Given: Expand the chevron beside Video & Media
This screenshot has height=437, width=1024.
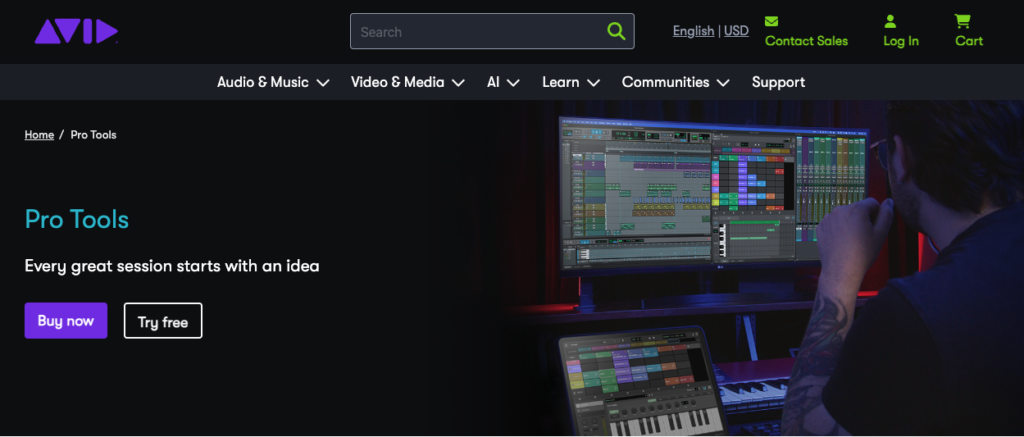Looking at the screenshot, I should 458,83.
